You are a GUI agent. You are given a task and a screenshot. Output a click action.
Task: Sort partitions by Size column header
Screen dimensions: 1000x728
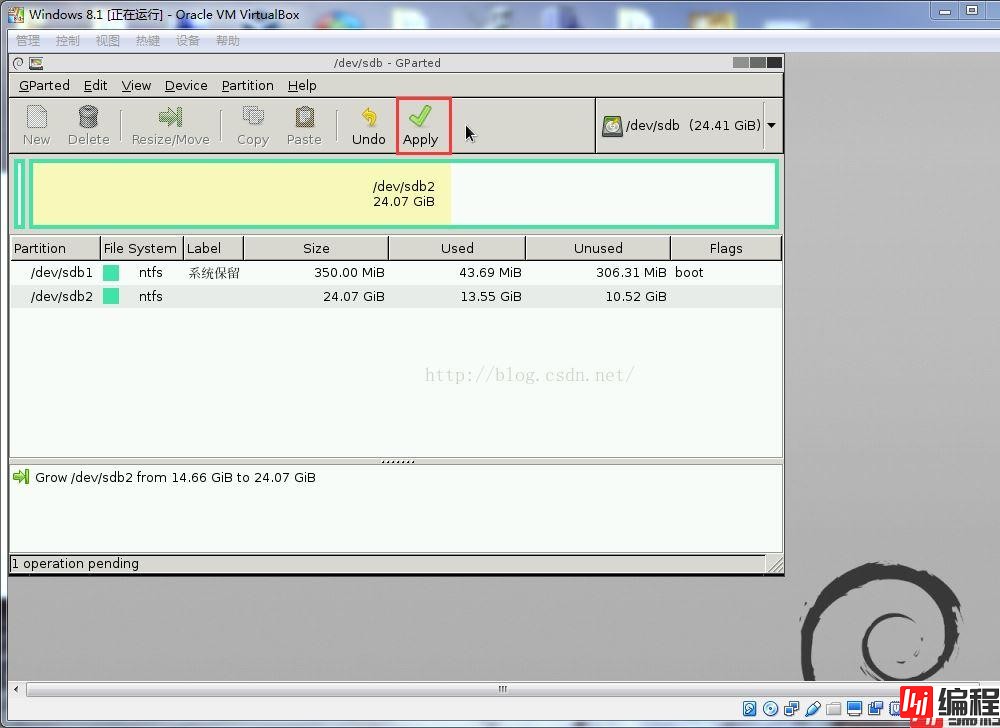tap(316, 248)
